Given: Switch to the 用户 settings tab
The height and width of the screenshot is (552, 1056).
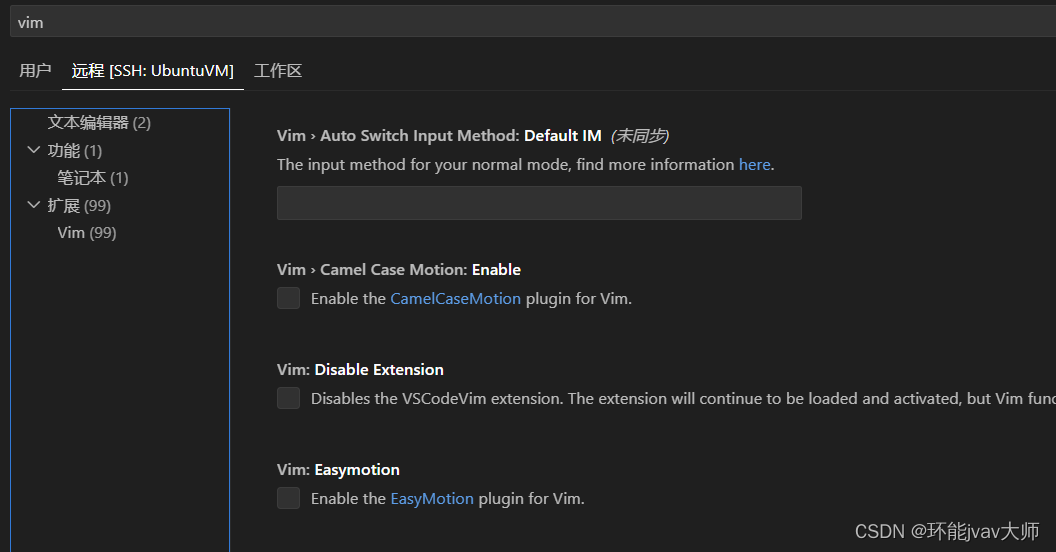Looking at the screenshot, I should [35, 71].
